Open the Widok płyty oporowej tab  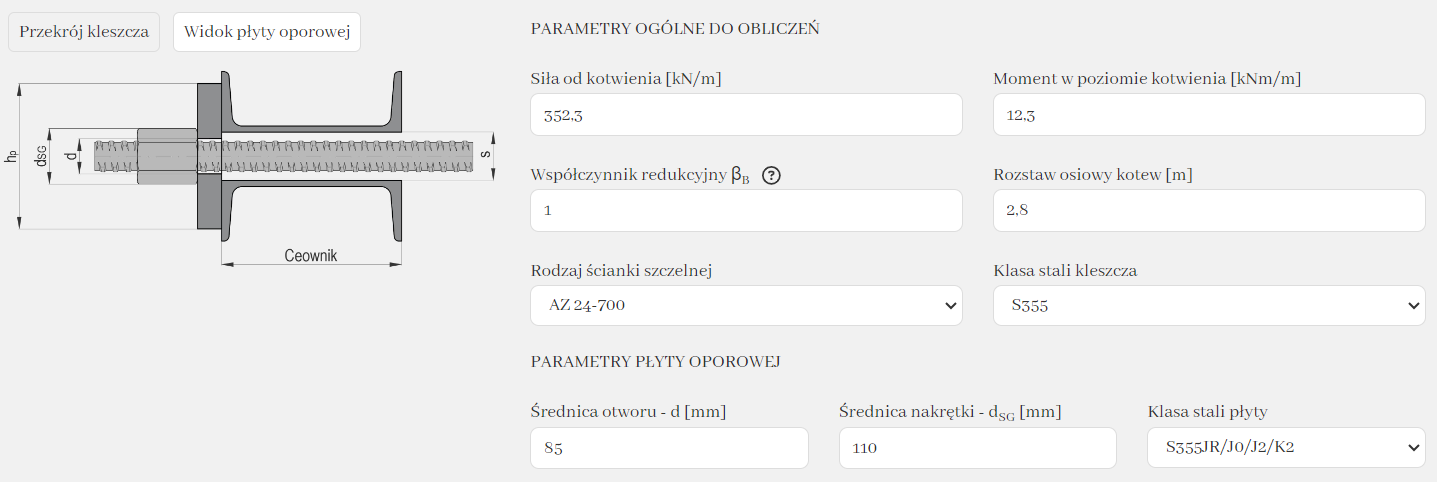coord(266,32)
